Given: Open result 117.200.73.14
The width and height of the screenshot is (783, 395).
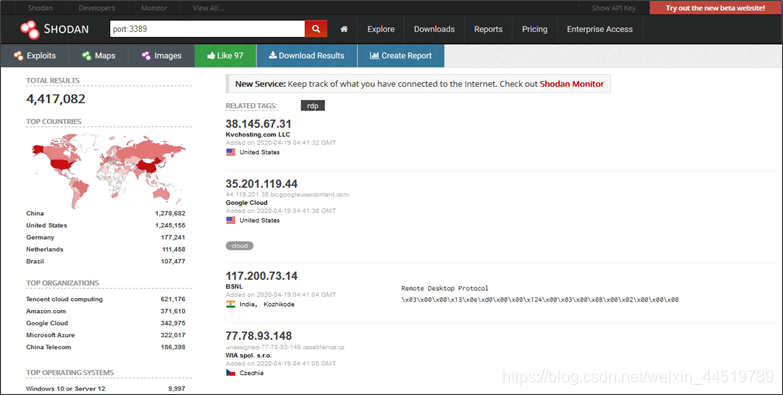Looking at the screenshot, I should pyautogui.click(x=262, y=276).
